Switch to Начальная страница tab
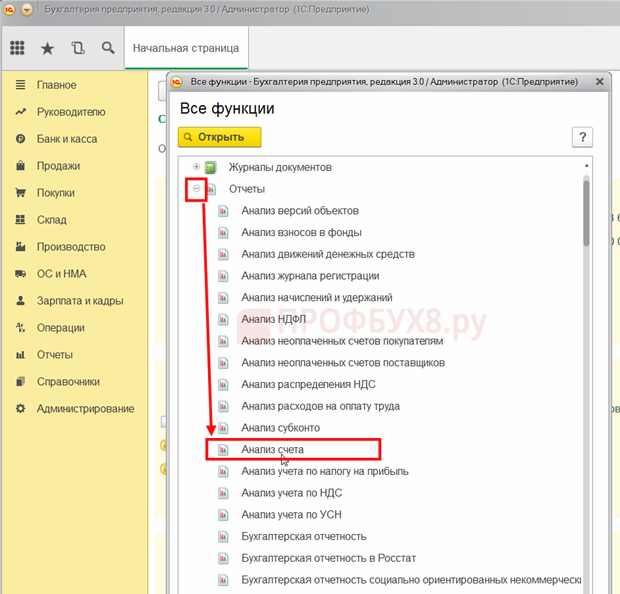620x594 pixels. (187, 48)
